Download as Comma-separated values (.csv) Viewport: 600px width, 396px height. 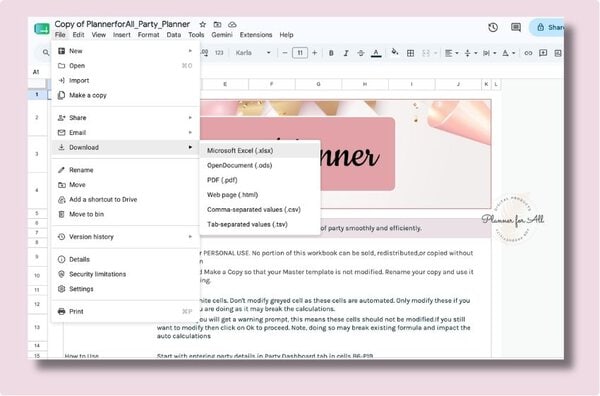(260, 210)
